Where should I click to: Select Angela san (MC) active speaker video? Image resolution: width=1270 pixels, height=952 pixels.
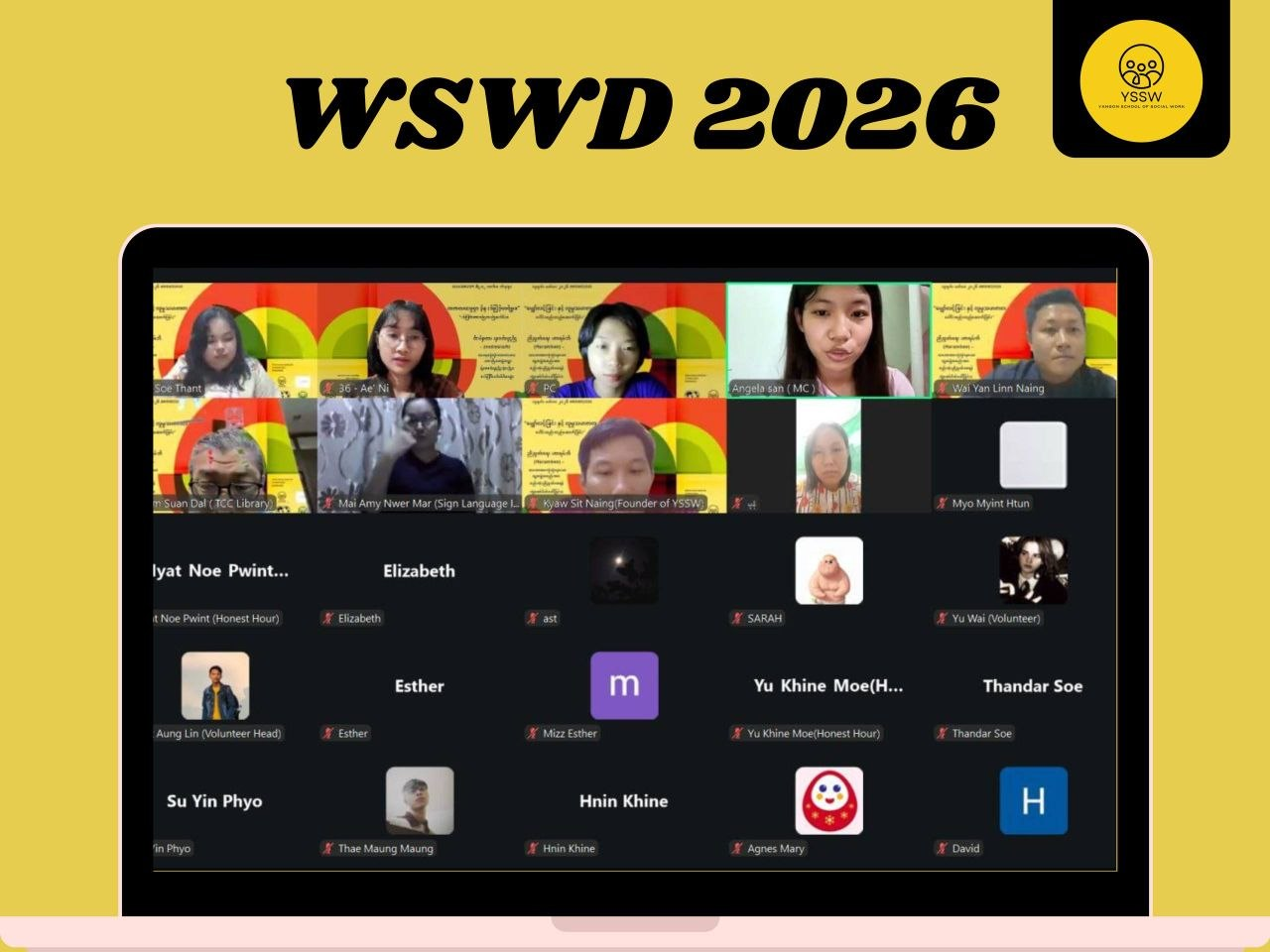pyautogui.click(x=828, y=340)
